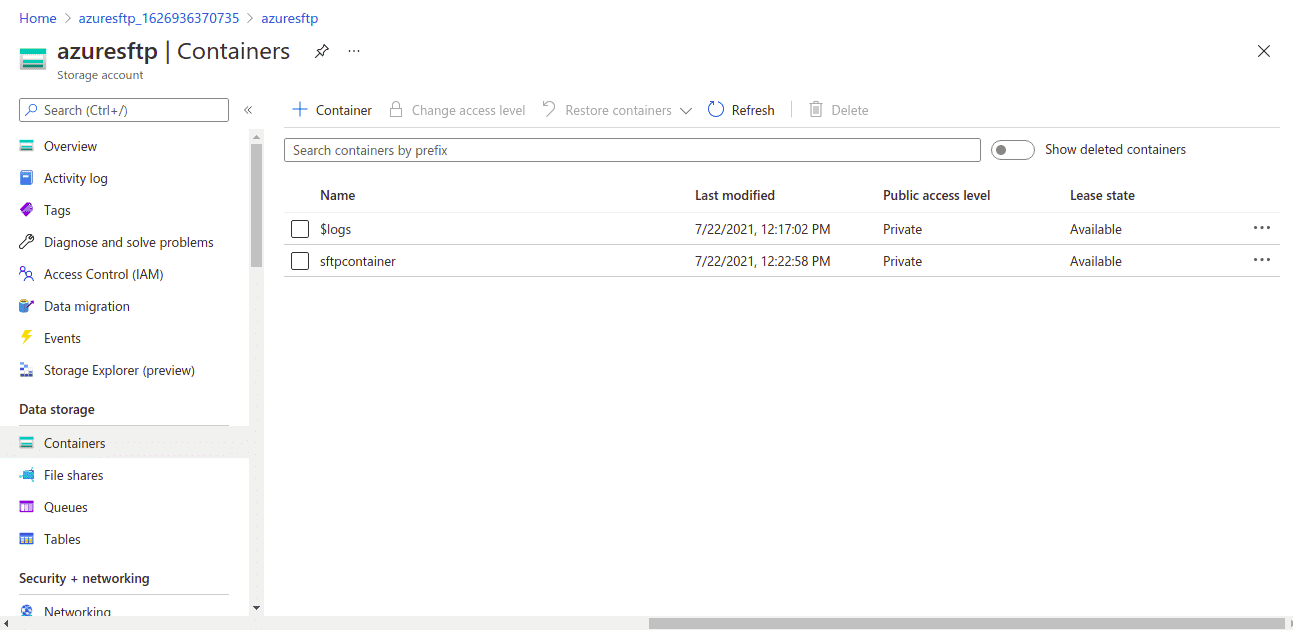Click the sidebar scroll down arrow

point(256,607)
